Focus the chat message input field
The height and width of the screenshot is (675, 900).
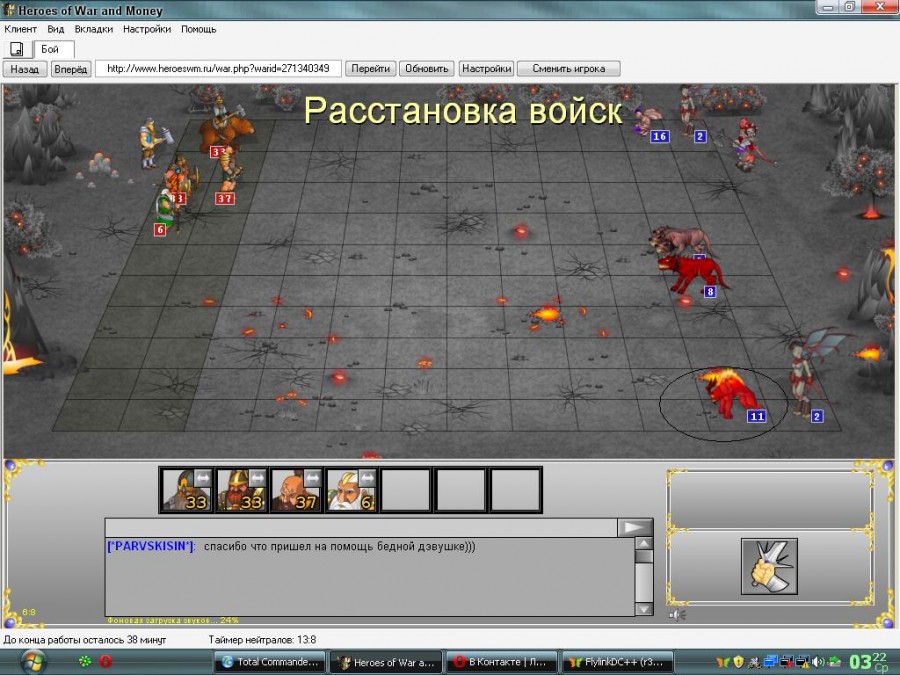click(x=361, y=527)
